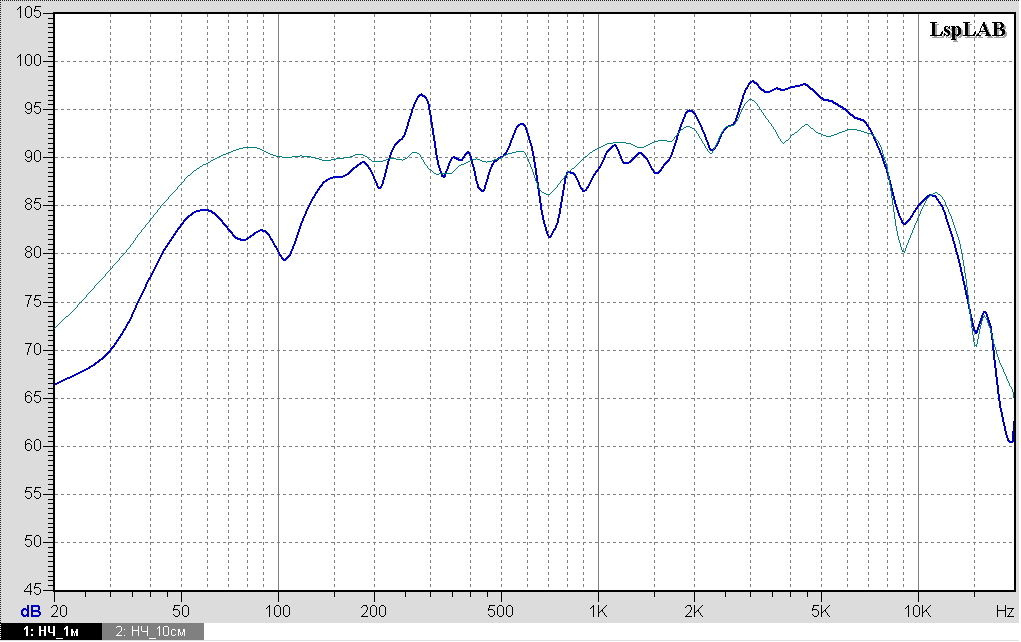Viewport: 1021px width, 642px height.
Task: Click the 75 label on the dB axis
Action: pos(33,302)
